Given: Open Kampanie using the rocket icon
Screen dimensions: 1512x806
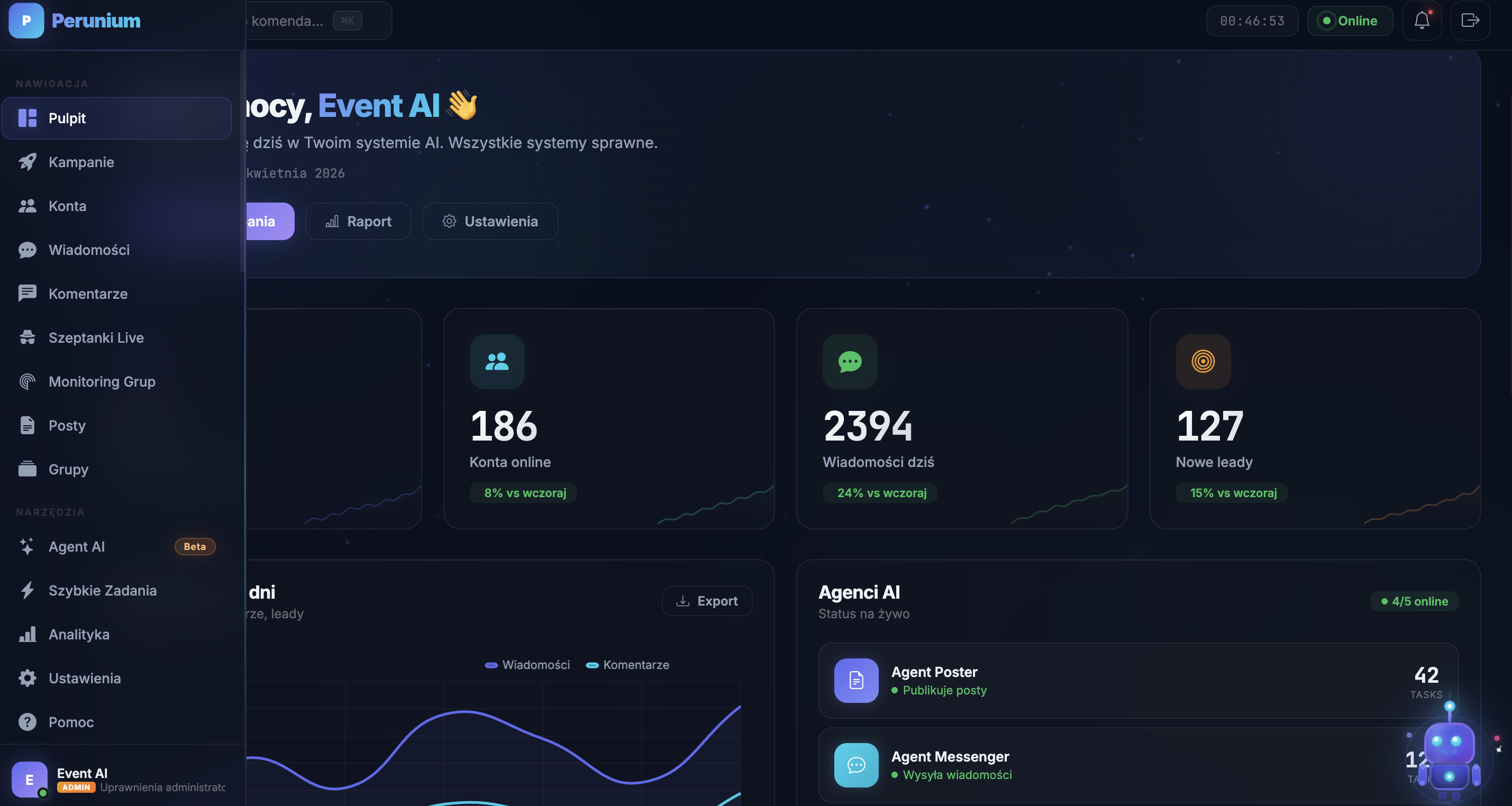Looking at the screenshot, I should tap(28, 162).
